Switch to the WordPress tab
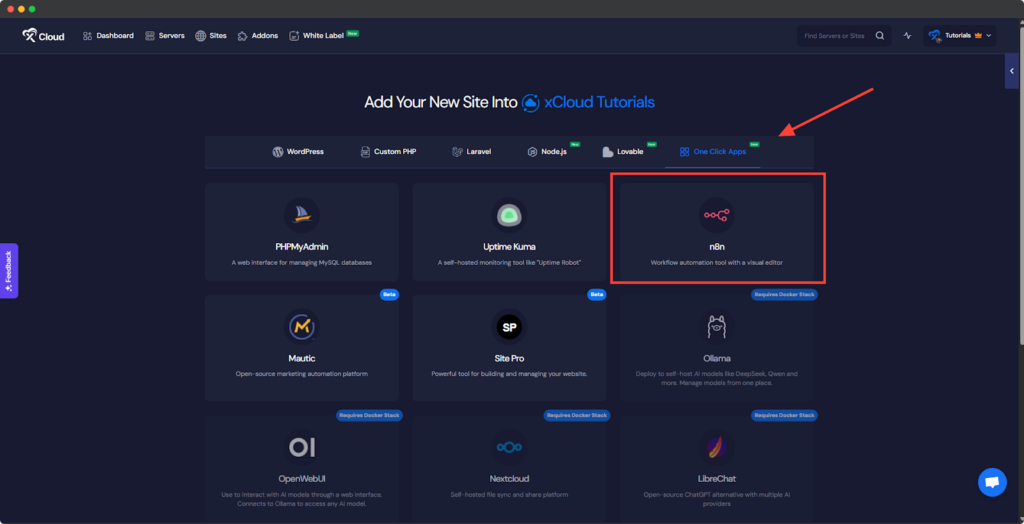The height and width of the screenshot is (524, 1024). [298, 152]
